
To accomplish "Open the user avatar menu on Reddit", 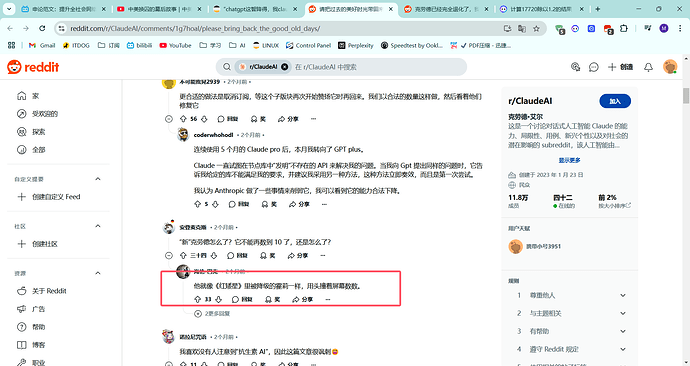I will (670, 67).
